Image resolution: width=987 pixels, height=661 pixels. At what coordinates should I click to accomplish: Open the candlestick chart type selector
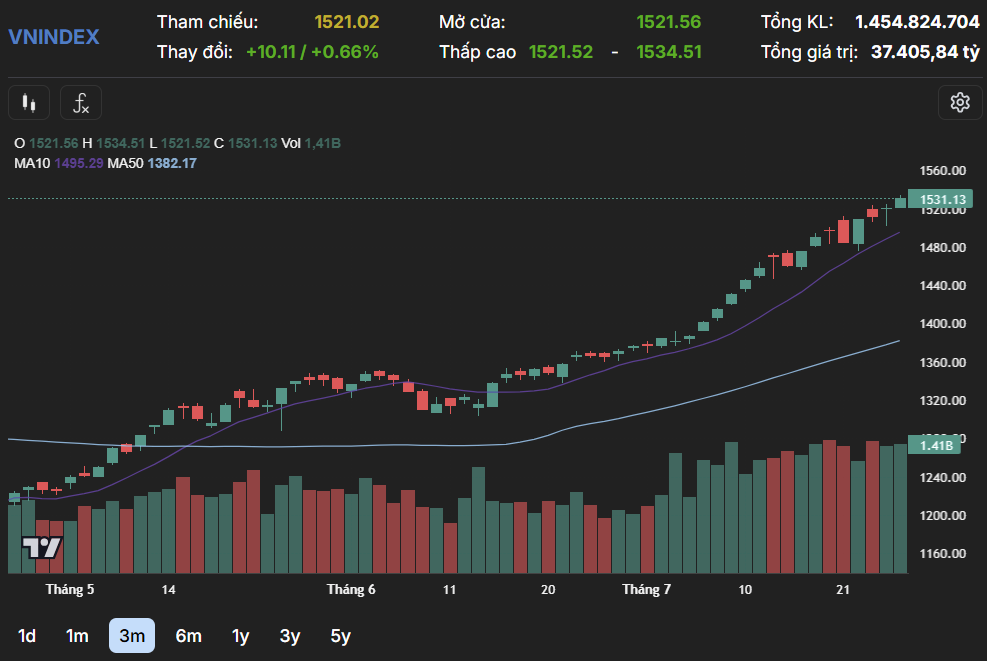tap(29, 103)
